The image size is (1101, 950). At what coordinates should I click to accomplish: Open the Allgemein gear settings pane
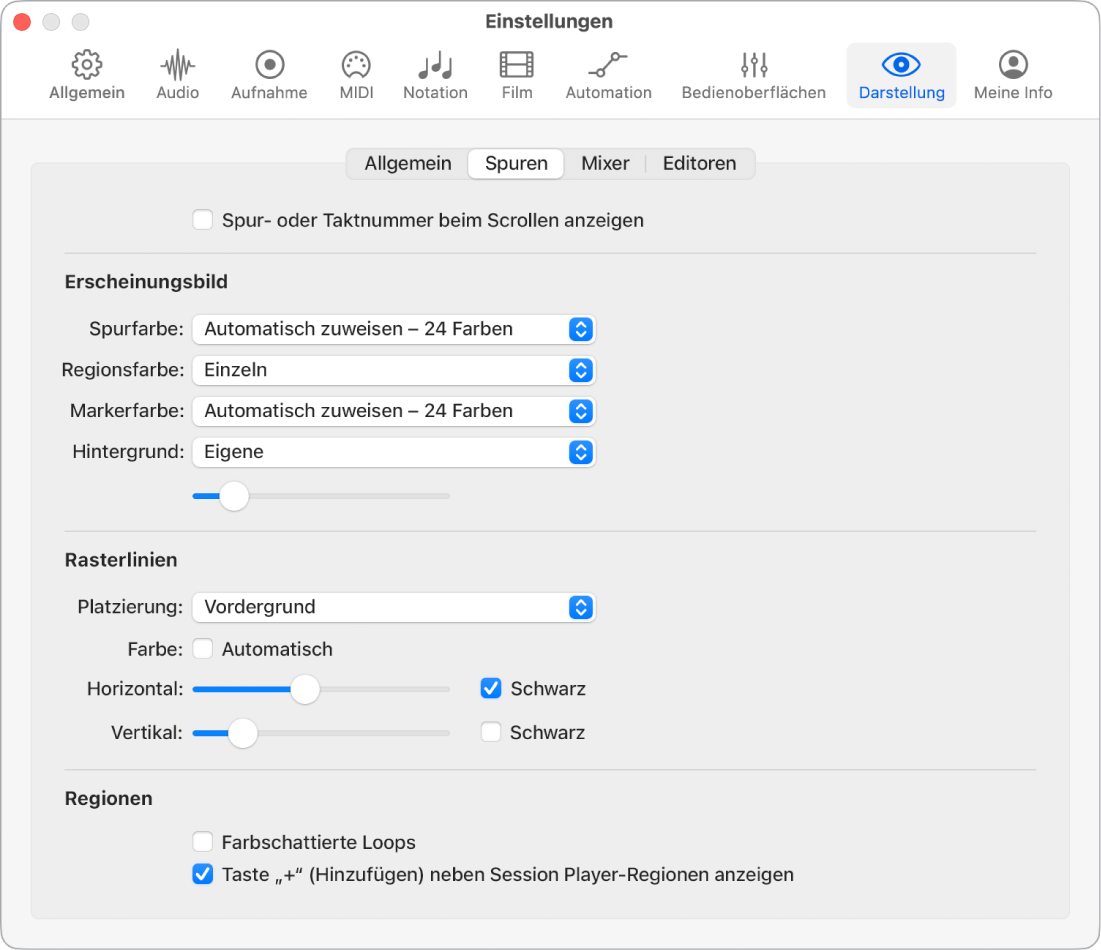coord(87,75)
